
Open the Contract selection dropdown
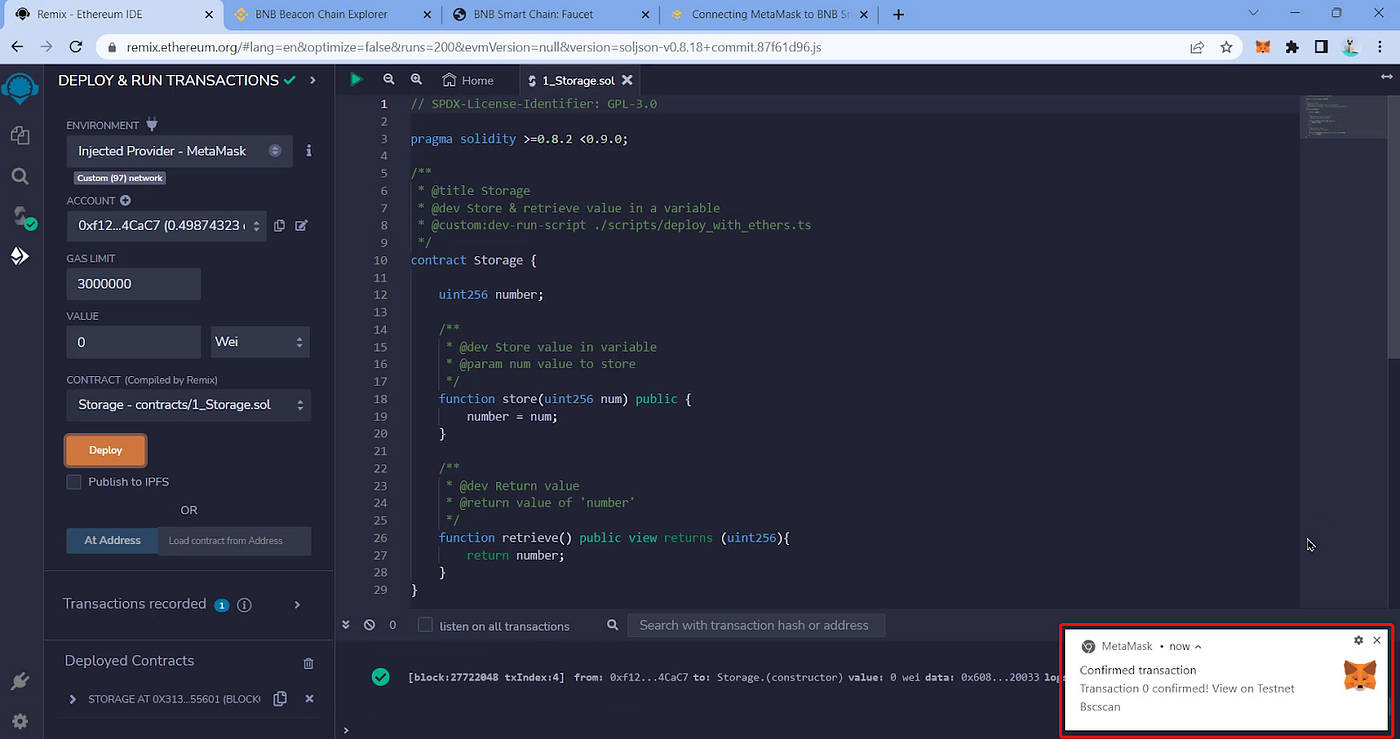pos(188,405)
